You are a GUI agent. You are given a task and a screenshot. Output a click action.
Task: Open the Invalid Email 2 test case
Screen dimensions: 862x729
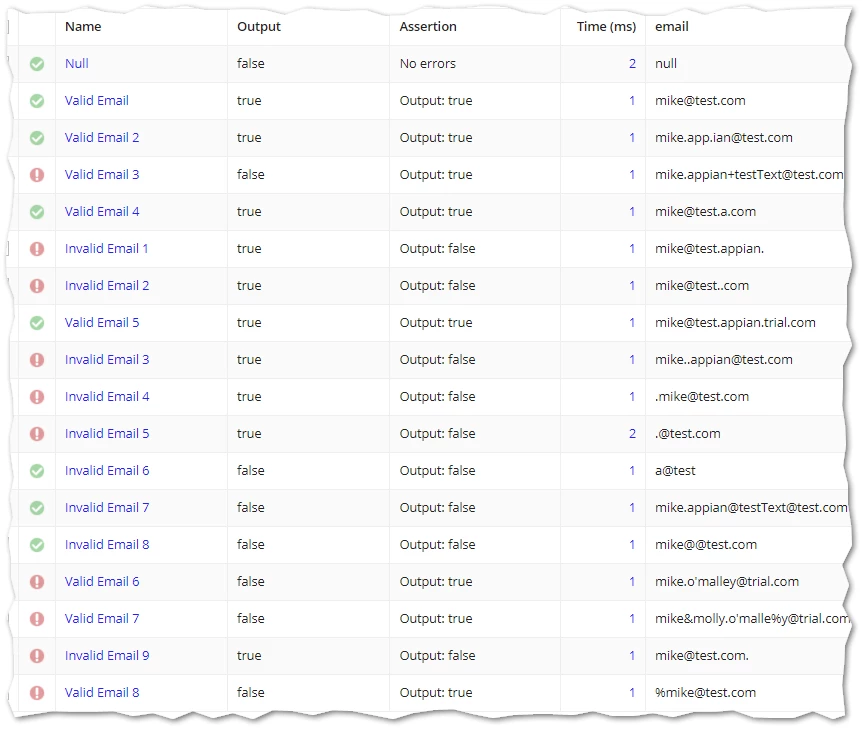pos(107,285)
